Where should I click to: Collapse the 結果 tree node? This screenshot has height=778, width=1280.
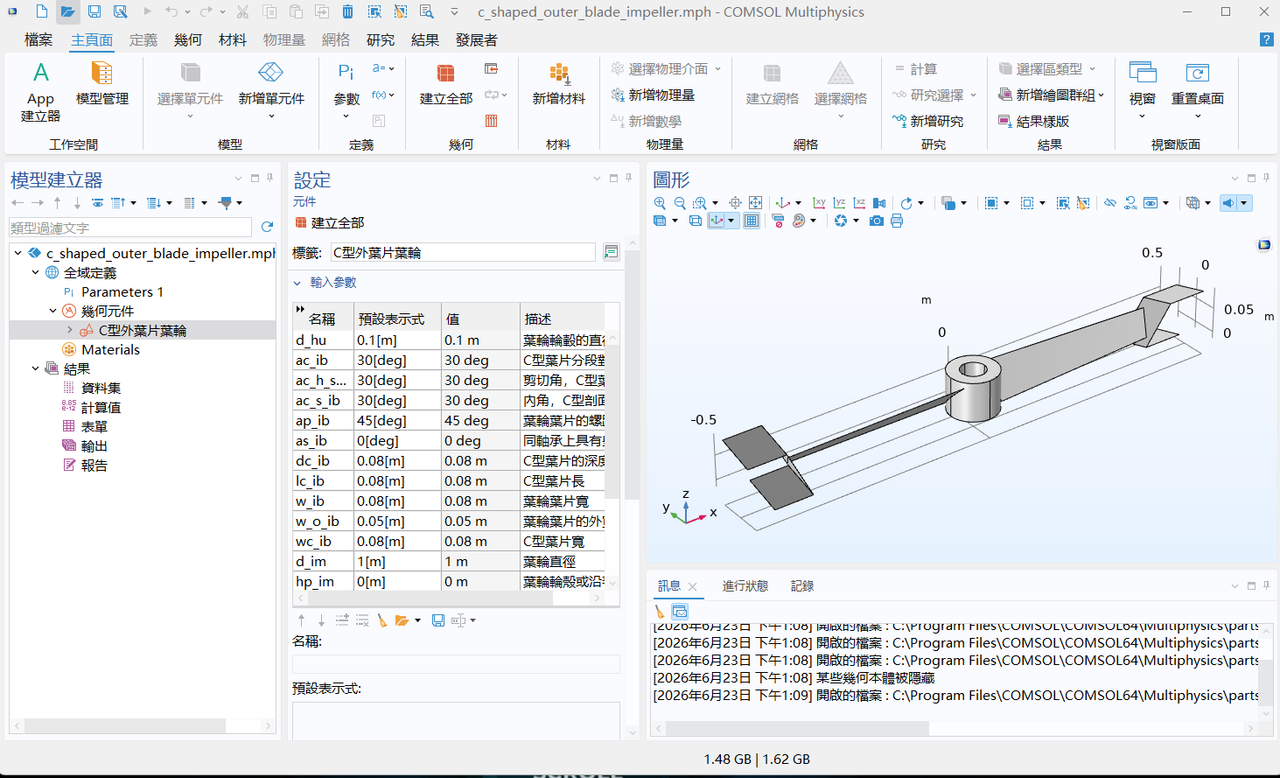(x=35, y=369)
